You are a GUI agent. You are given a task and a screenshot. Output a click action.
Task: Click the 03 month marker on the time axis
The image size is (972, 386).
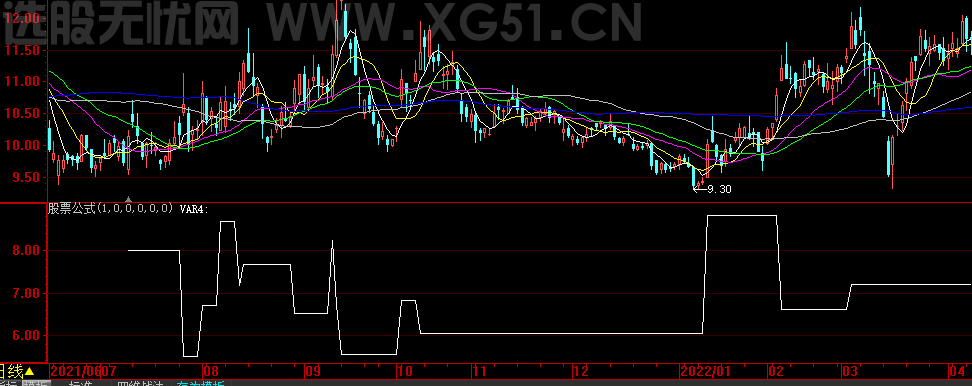[849, 372]
